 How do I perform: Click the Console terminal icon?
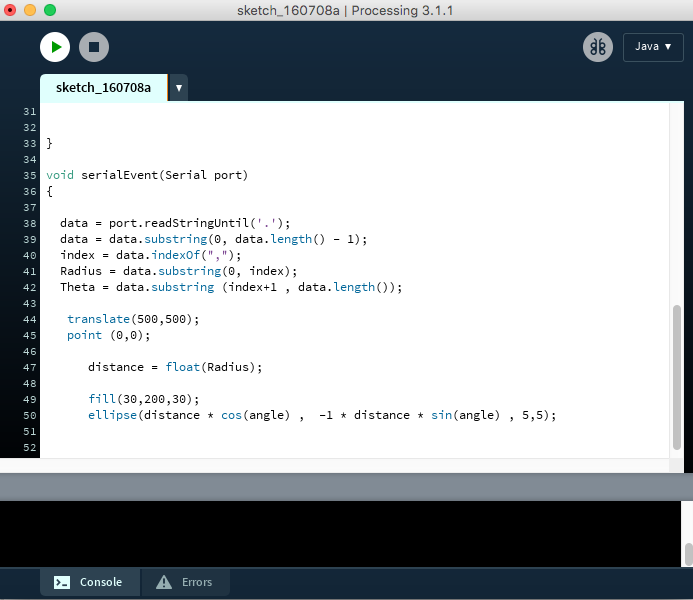[62, 582]
